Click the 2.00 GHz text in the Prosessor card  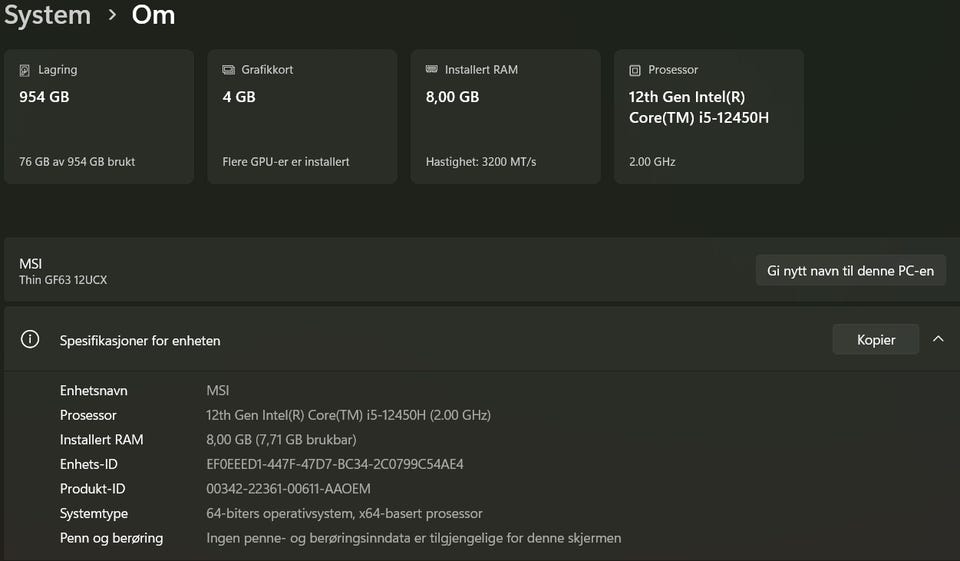point(652,162)
